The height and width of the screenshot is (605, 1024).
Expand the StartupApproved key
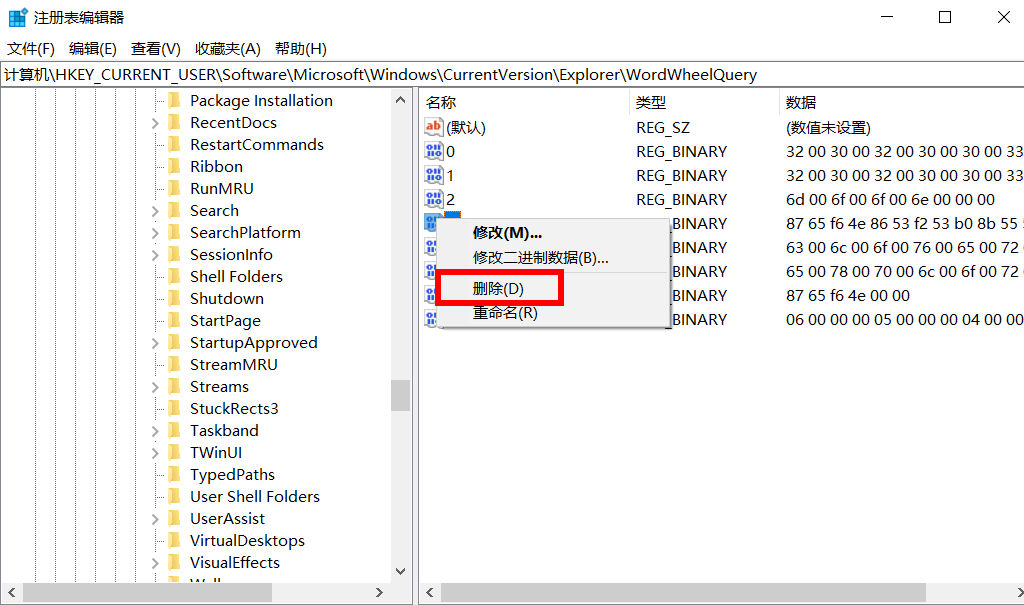[x=155, y=343]
